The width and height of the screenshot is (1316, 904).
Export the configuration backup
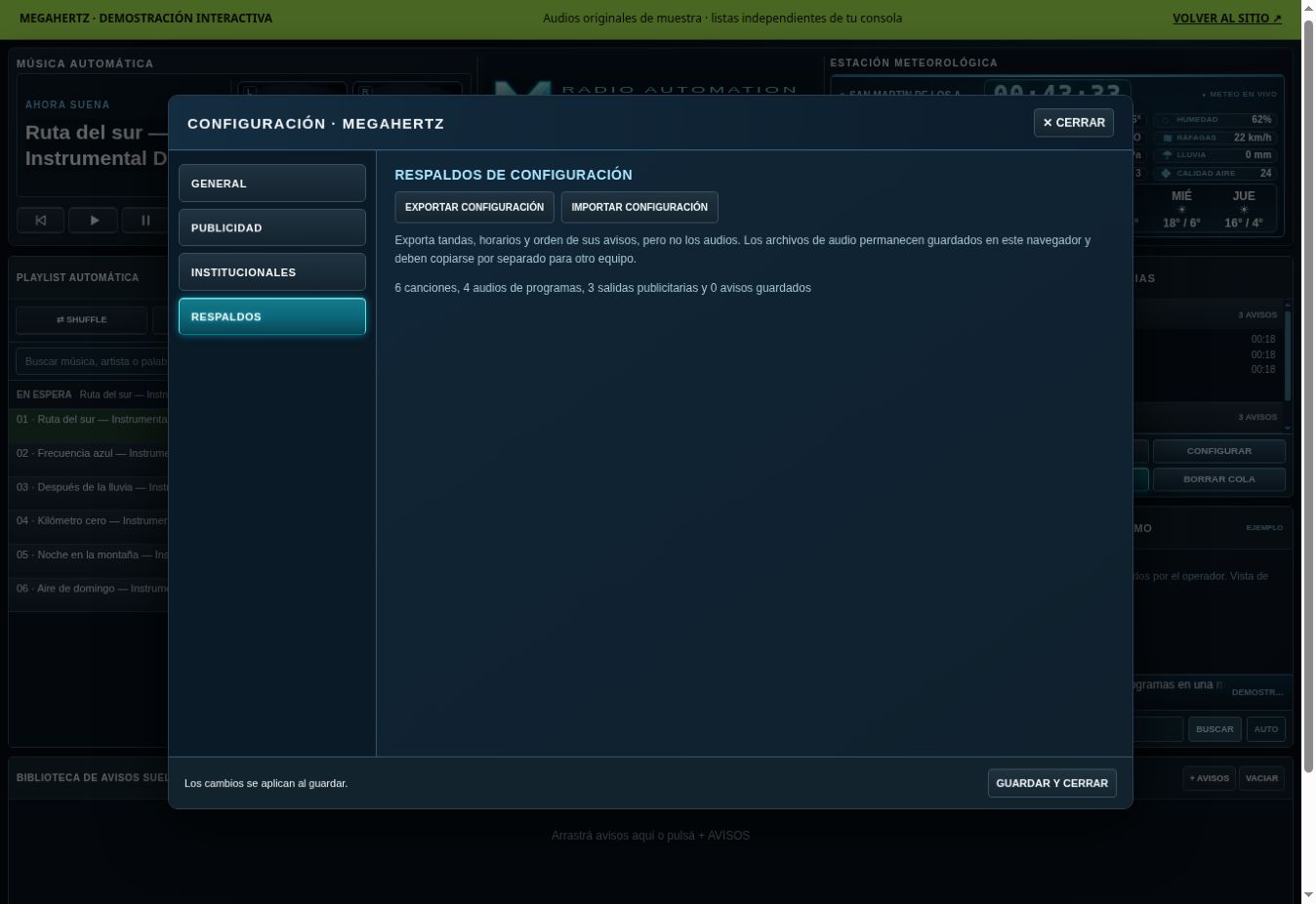[474, 207]
